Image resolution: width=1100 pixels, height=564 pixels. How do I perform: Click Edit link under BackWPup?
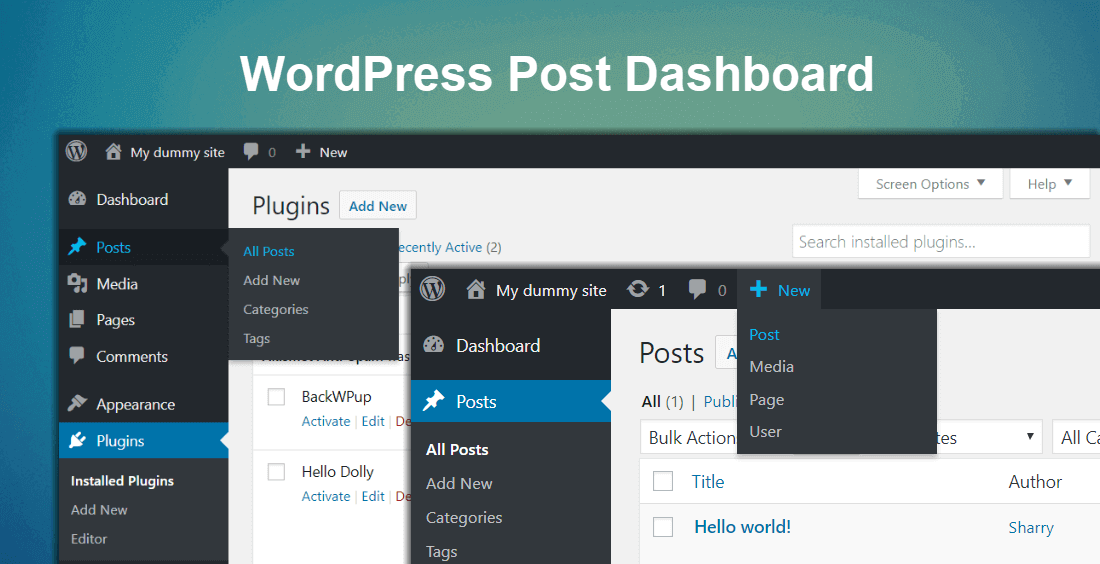(373, 421)
